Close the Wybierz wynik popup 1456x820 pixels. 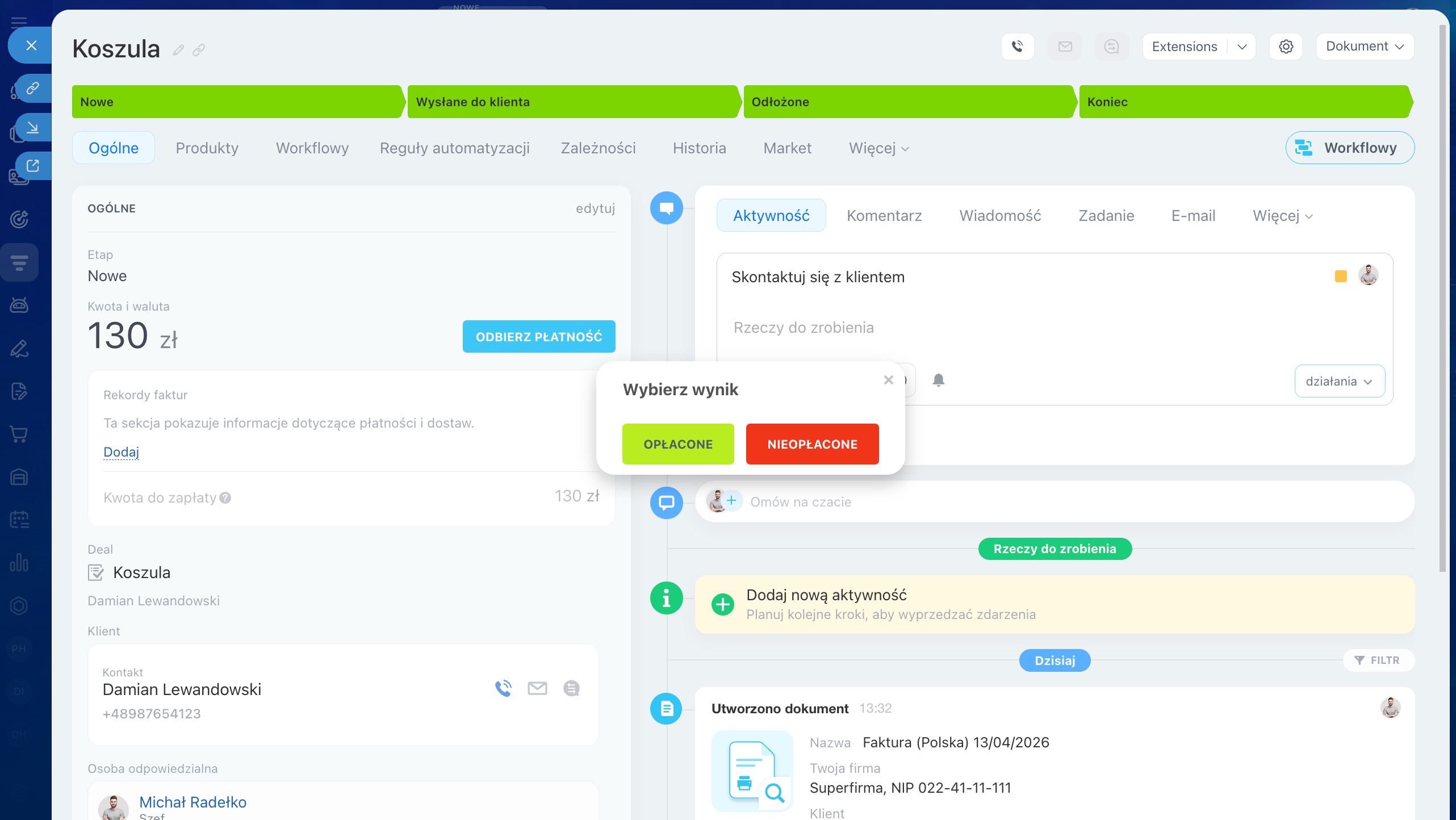[x=889, y=380]
